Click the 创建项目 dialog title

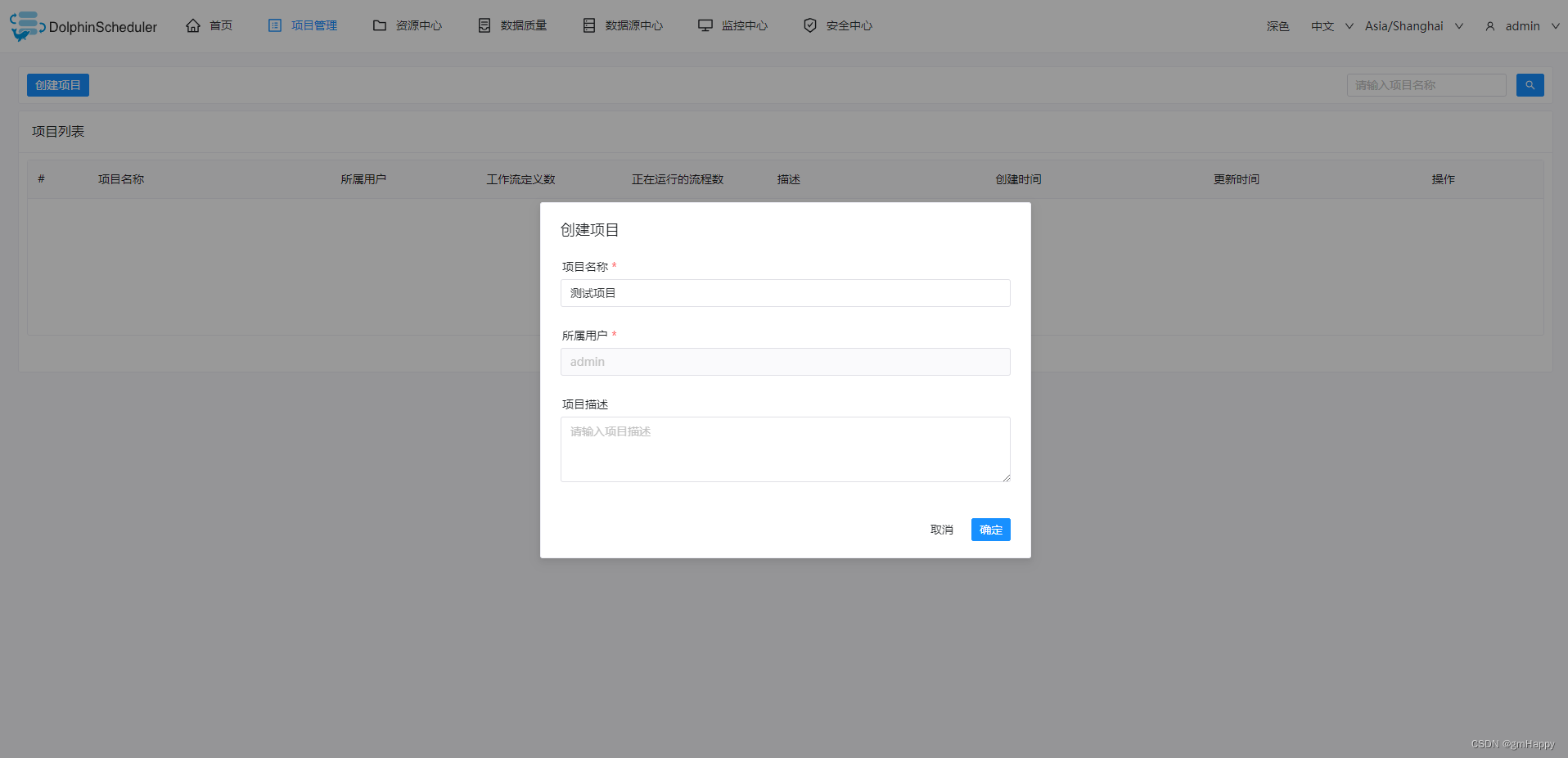pos(589,230)
